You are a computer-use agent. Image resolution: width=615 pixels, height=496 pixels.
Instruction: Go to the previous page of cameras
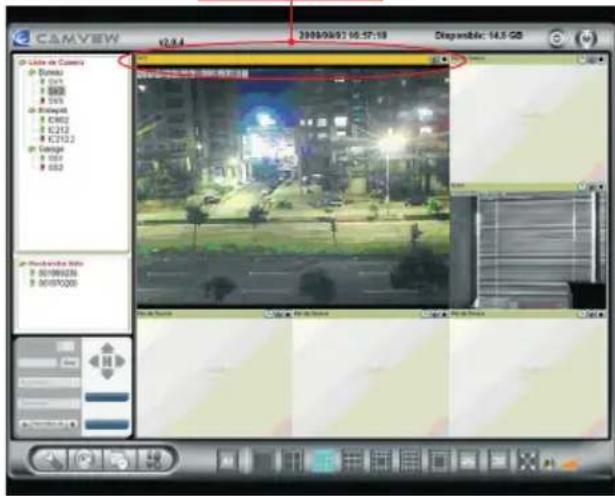tap(468, 460)
